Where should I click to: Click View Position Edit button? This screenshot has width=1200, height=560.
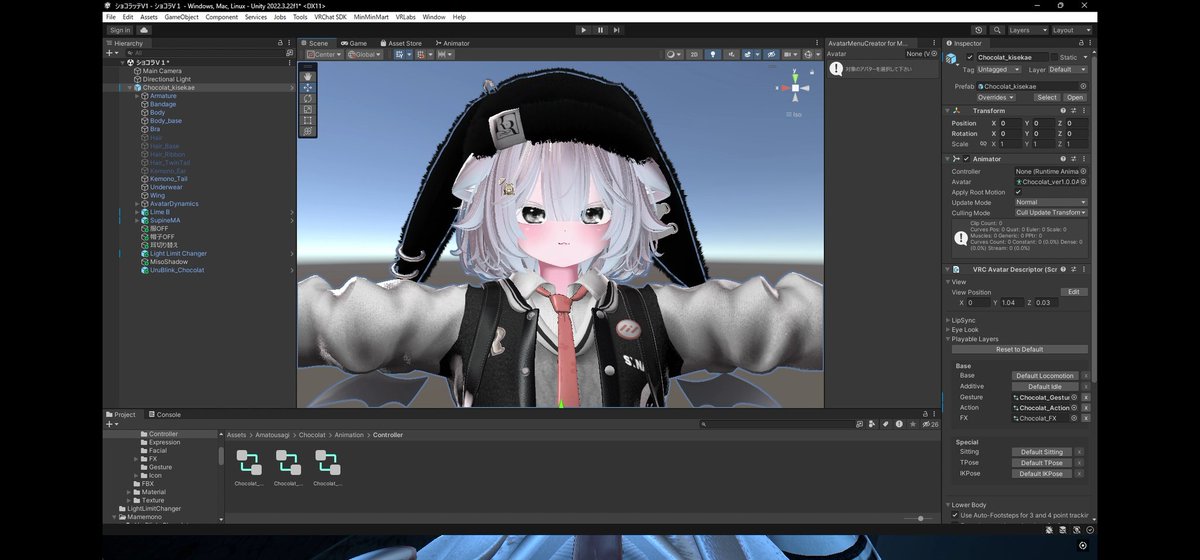[x=1074, y=292]
